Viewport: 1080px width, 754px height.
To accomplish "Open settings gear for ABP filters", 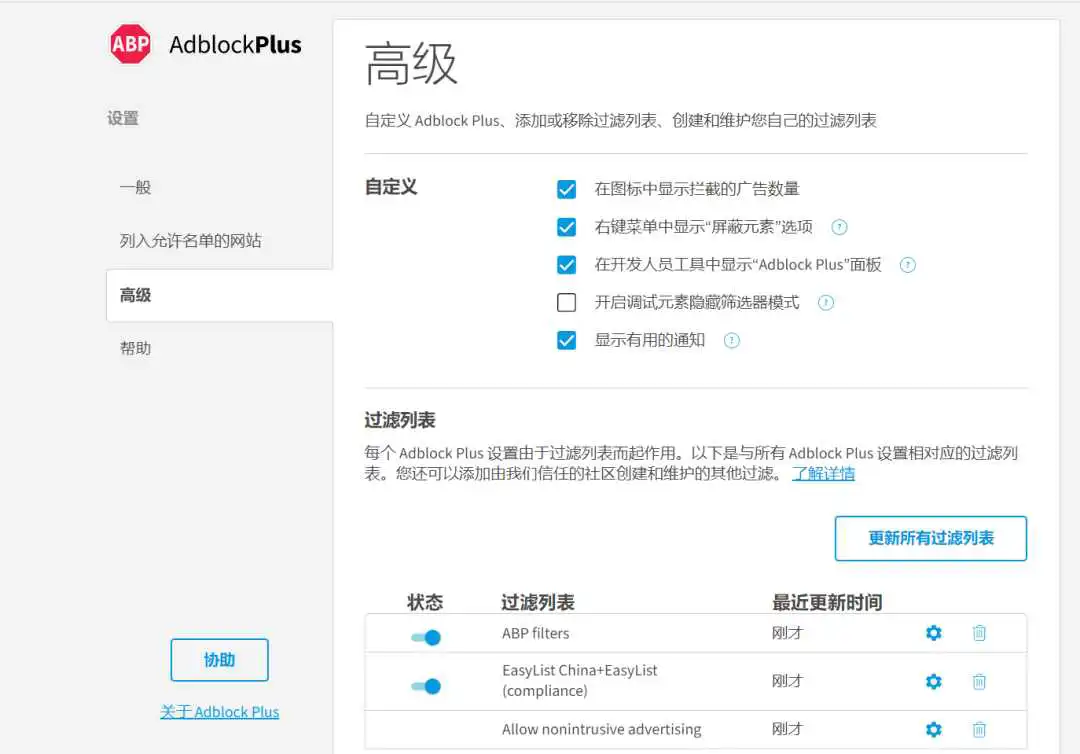I will [x=933, y=633].
